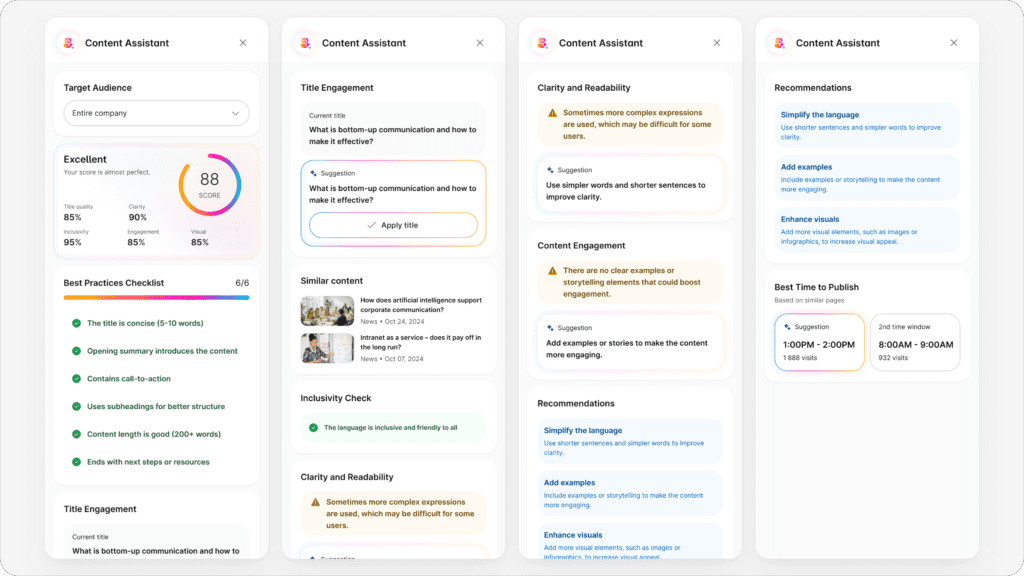Click the sparkle icon above 'Add examples or stories'
The width and height of the screenshot is (1024, 576).
[x=550, y=327]
